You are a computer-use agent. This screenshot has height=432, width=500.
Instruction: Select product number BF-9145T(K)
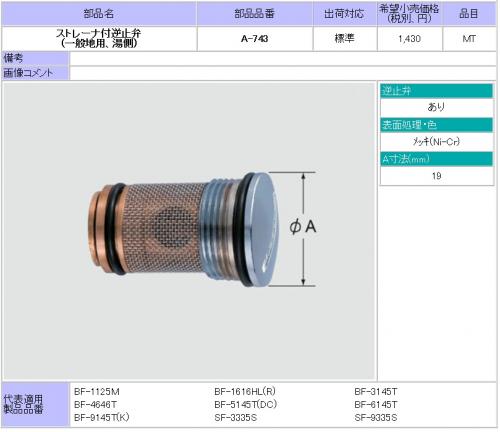coord(102,417)
